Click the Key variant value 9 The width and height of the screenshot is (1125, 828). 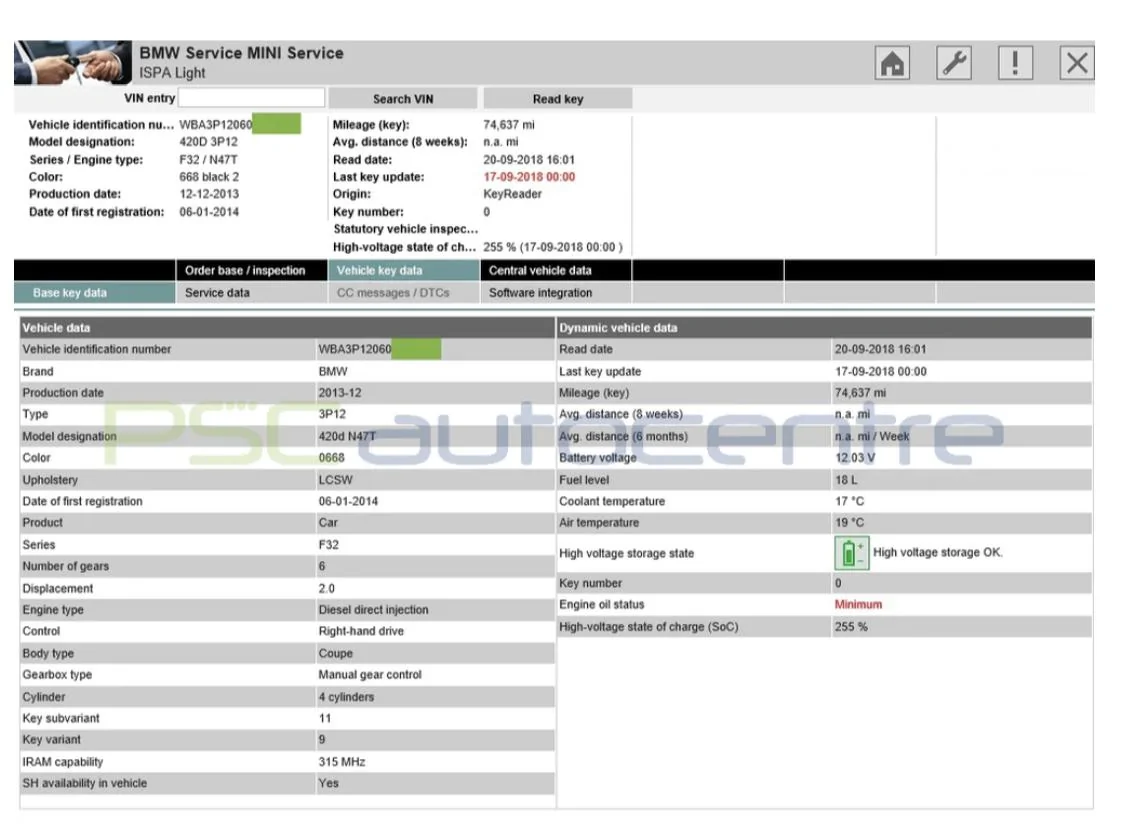[322, 740]
